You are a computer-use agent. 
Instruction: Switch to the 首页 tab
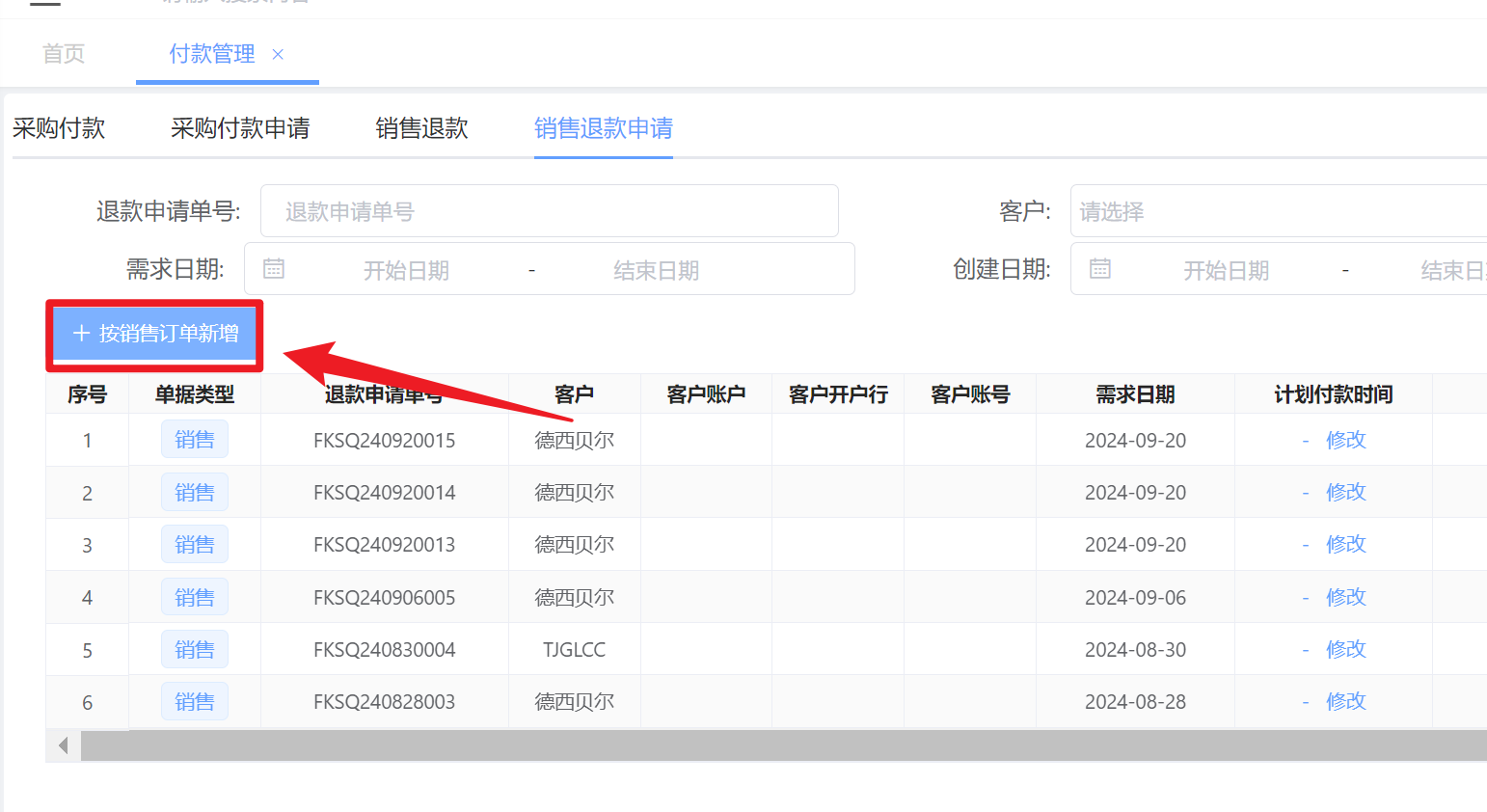(64, 54)
